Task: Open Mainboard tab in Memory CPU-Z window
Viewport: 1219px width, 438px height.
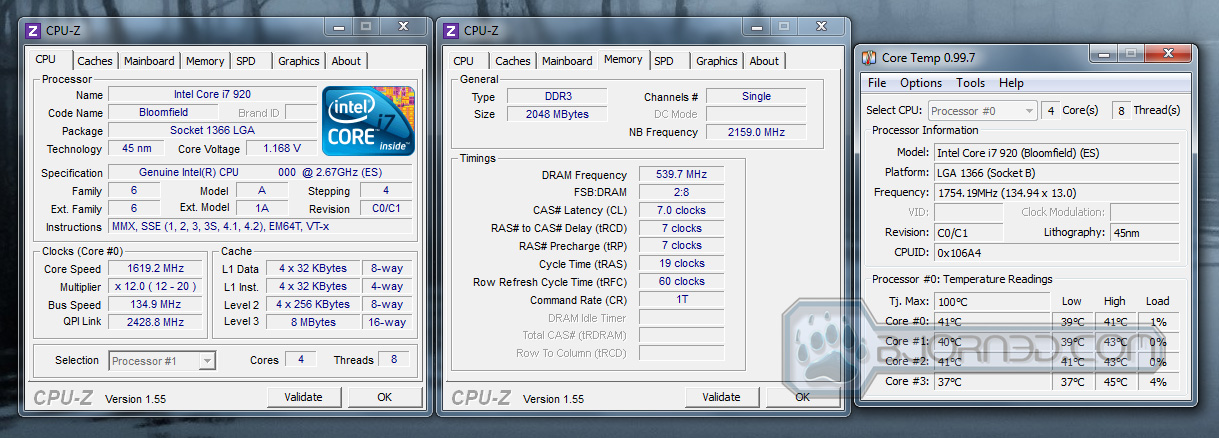Action: [567, 61]
